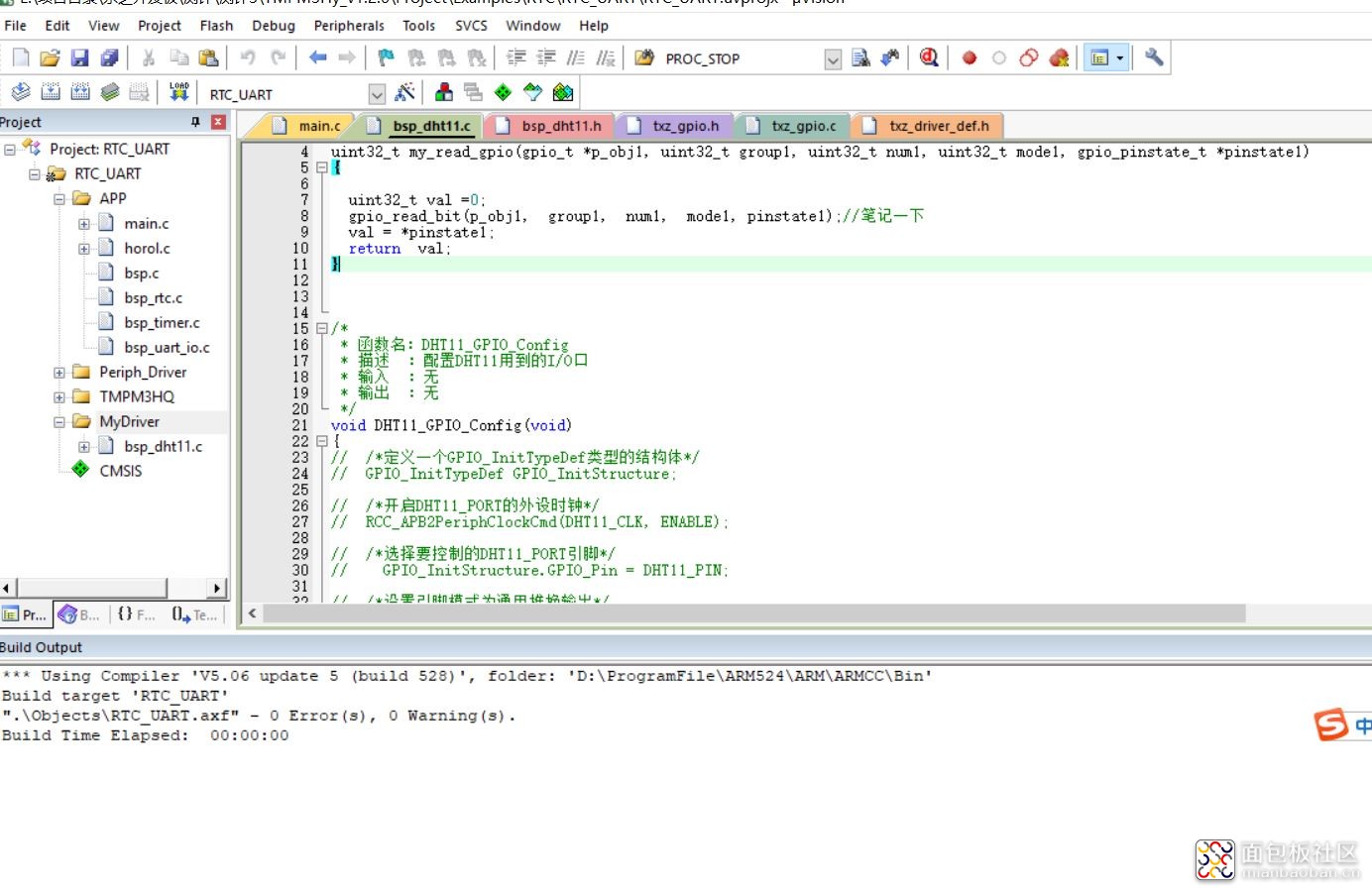Save the current file using floppy icon

80,58
